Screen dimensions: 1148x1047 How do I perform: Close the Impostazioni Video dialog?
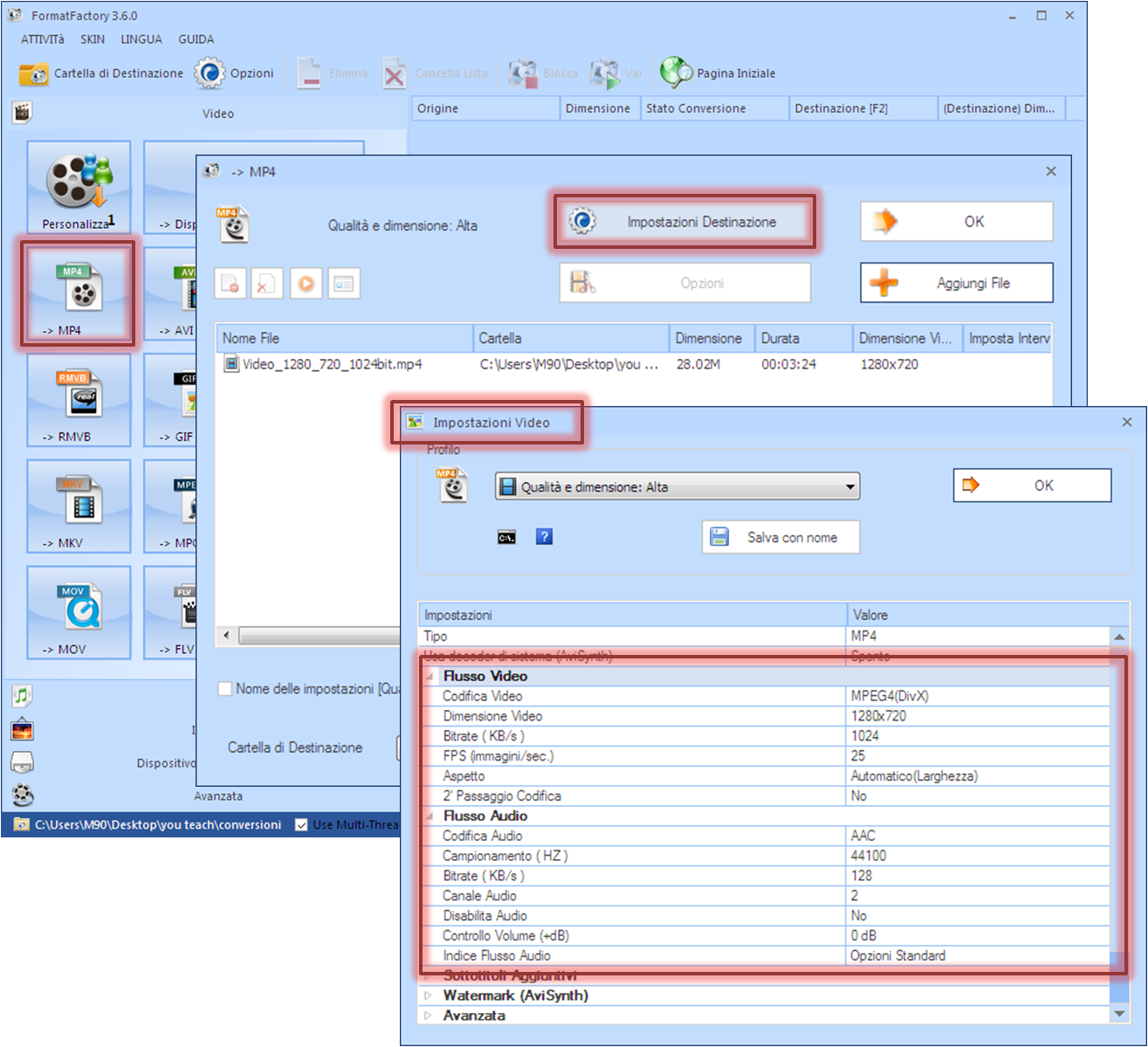[1126, 422]
